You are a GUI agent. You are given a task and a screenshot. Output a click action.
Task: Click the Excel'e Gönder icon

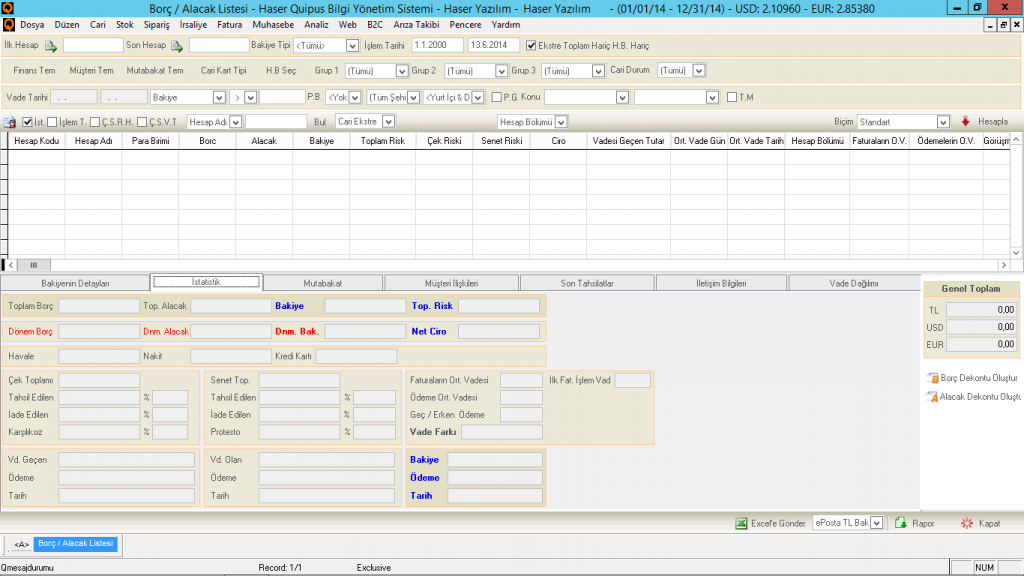(742, 523)
